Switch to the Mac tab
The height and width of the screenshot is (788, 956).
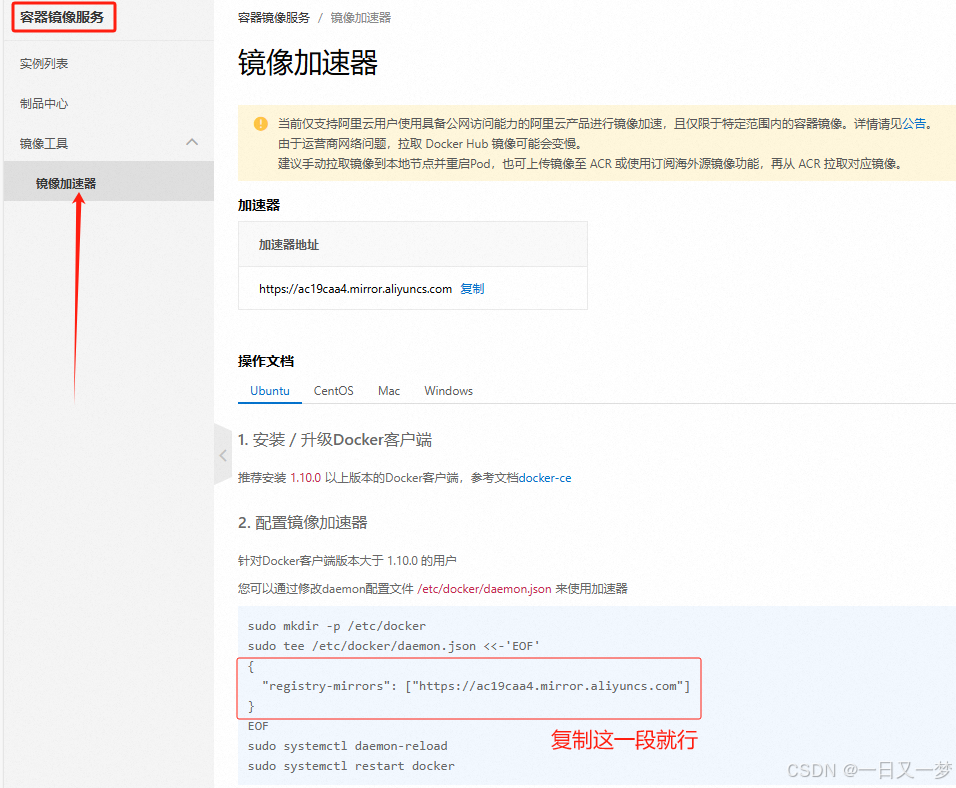(x=389, y=391)
